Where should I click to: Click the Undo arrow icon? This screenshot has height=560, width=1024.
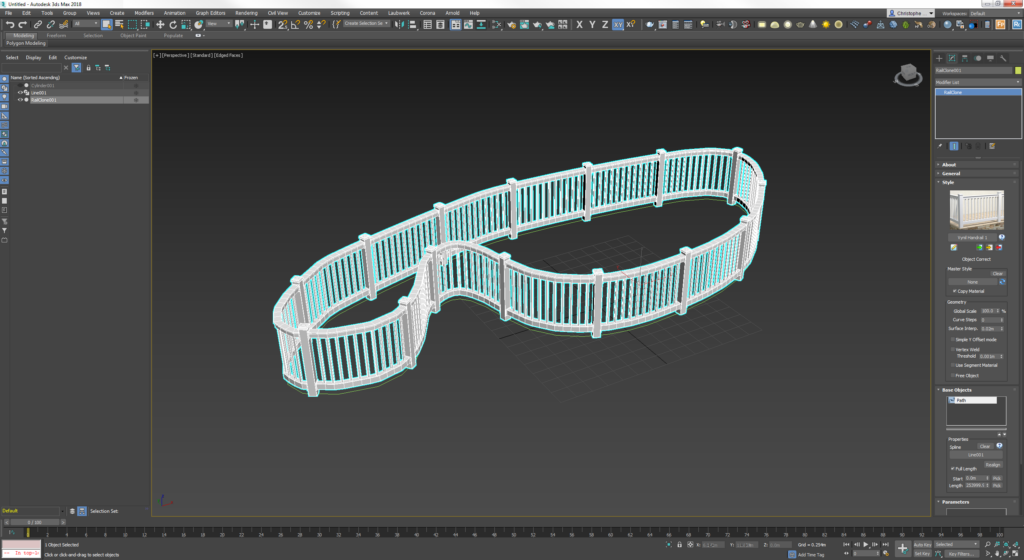pos(10,24)
